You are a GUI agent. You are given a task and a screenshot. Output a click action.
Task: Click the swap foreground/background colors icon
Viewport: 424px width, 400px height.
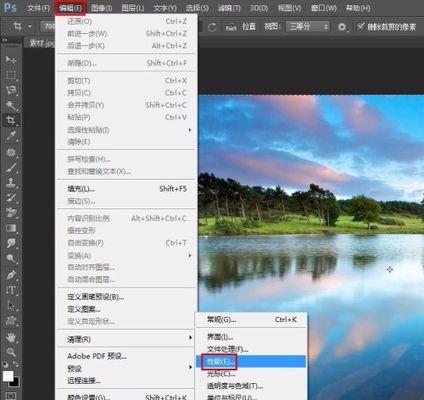[x=16, y=365]
